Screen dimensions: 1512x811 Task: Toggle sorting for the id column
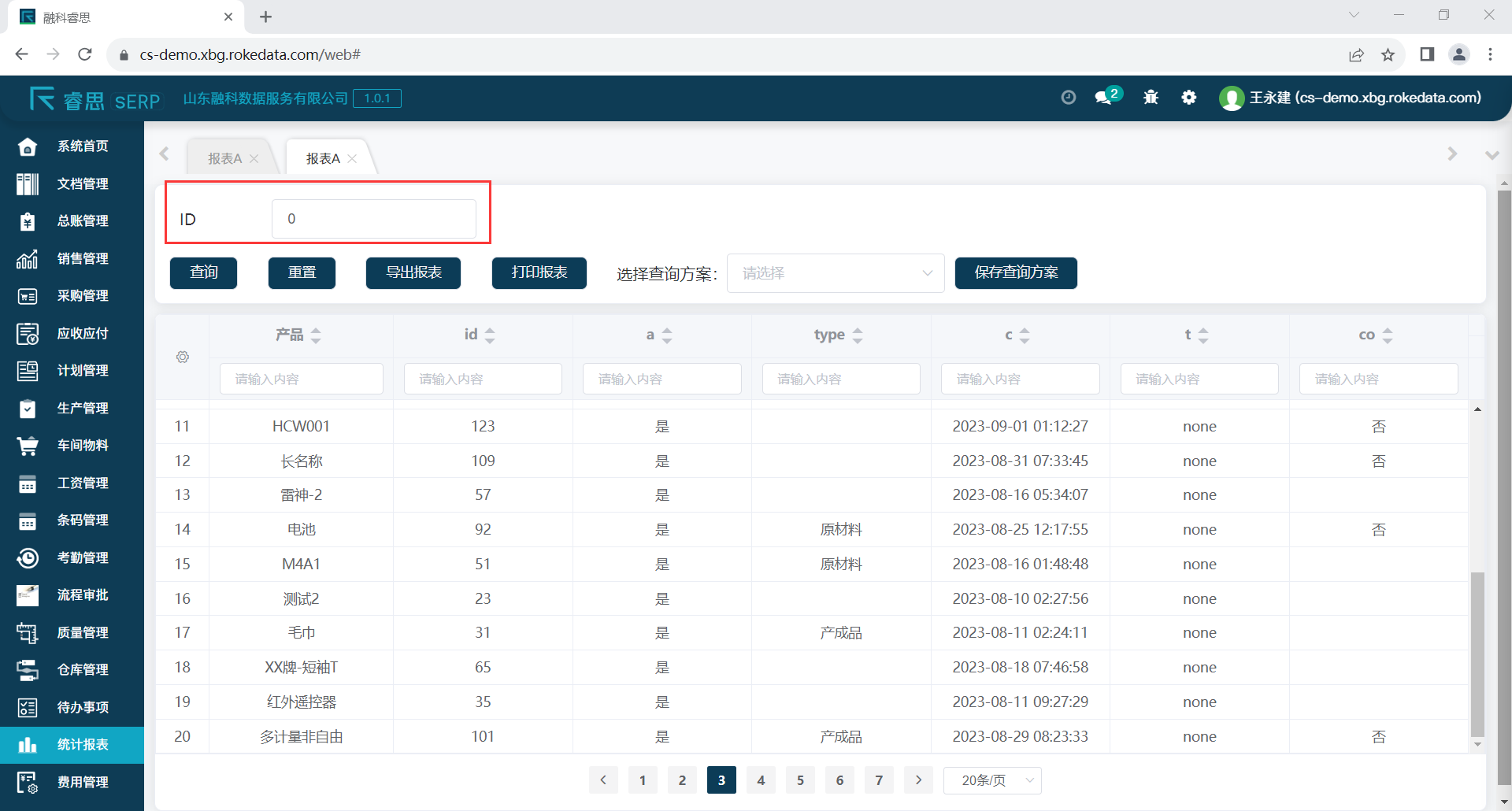490,335
